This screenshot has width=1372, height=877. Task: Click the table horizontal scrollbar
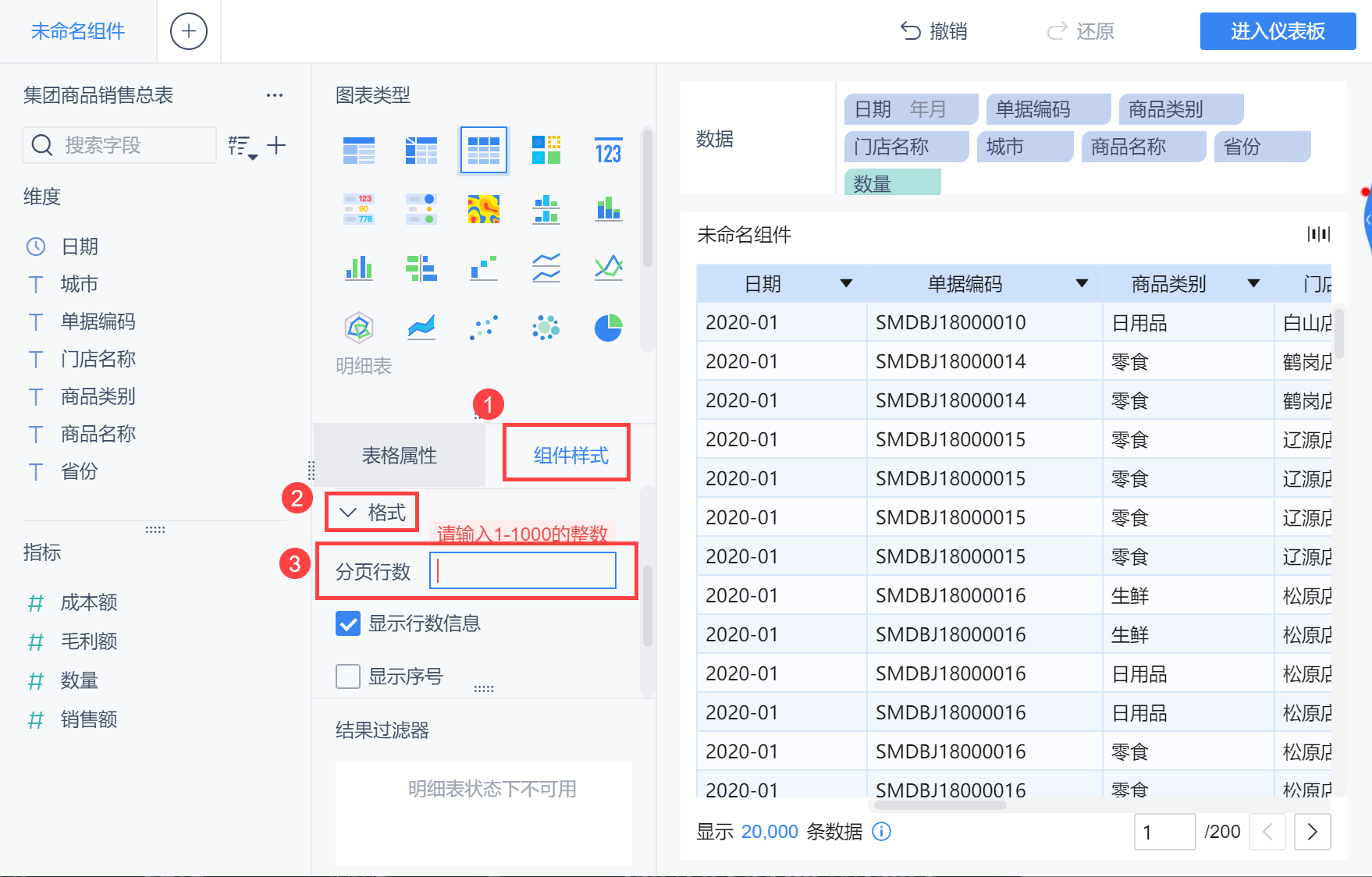click(x=940, y=805)
